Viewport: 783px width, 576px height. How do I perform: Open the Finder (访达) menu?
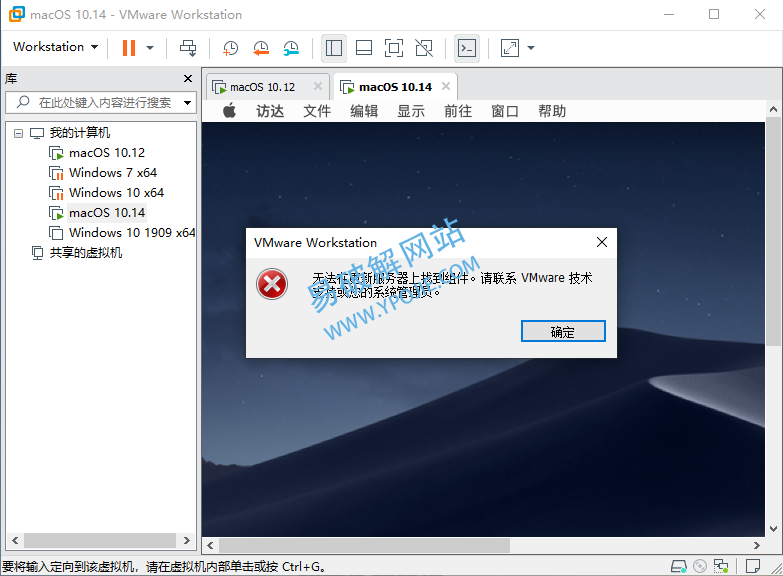[270, 111]
